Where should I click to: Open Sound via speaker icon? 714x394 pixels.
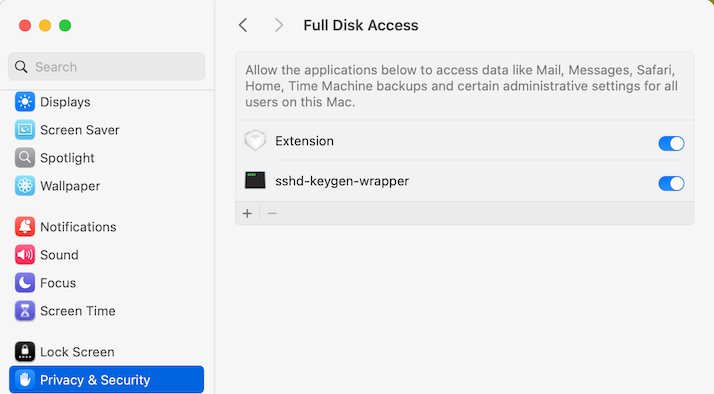[25, 255]
